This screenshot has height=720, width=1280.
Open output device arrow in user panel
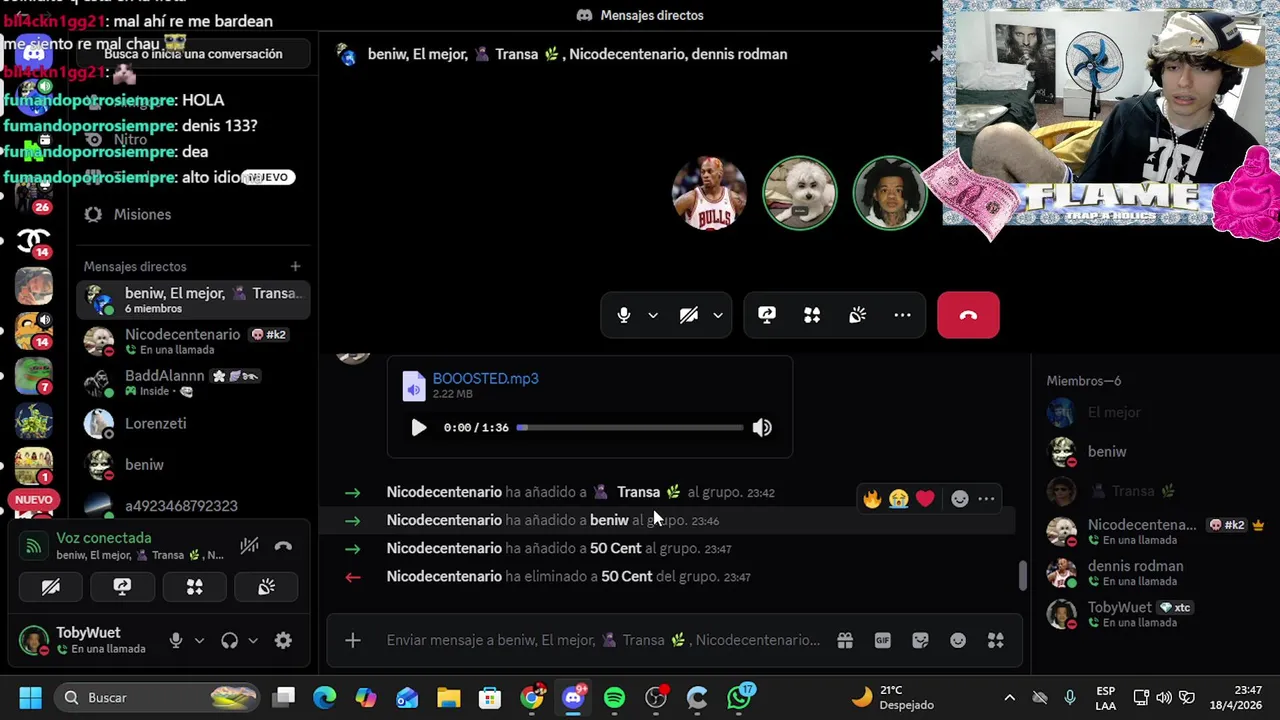click(x=253, y=641)
